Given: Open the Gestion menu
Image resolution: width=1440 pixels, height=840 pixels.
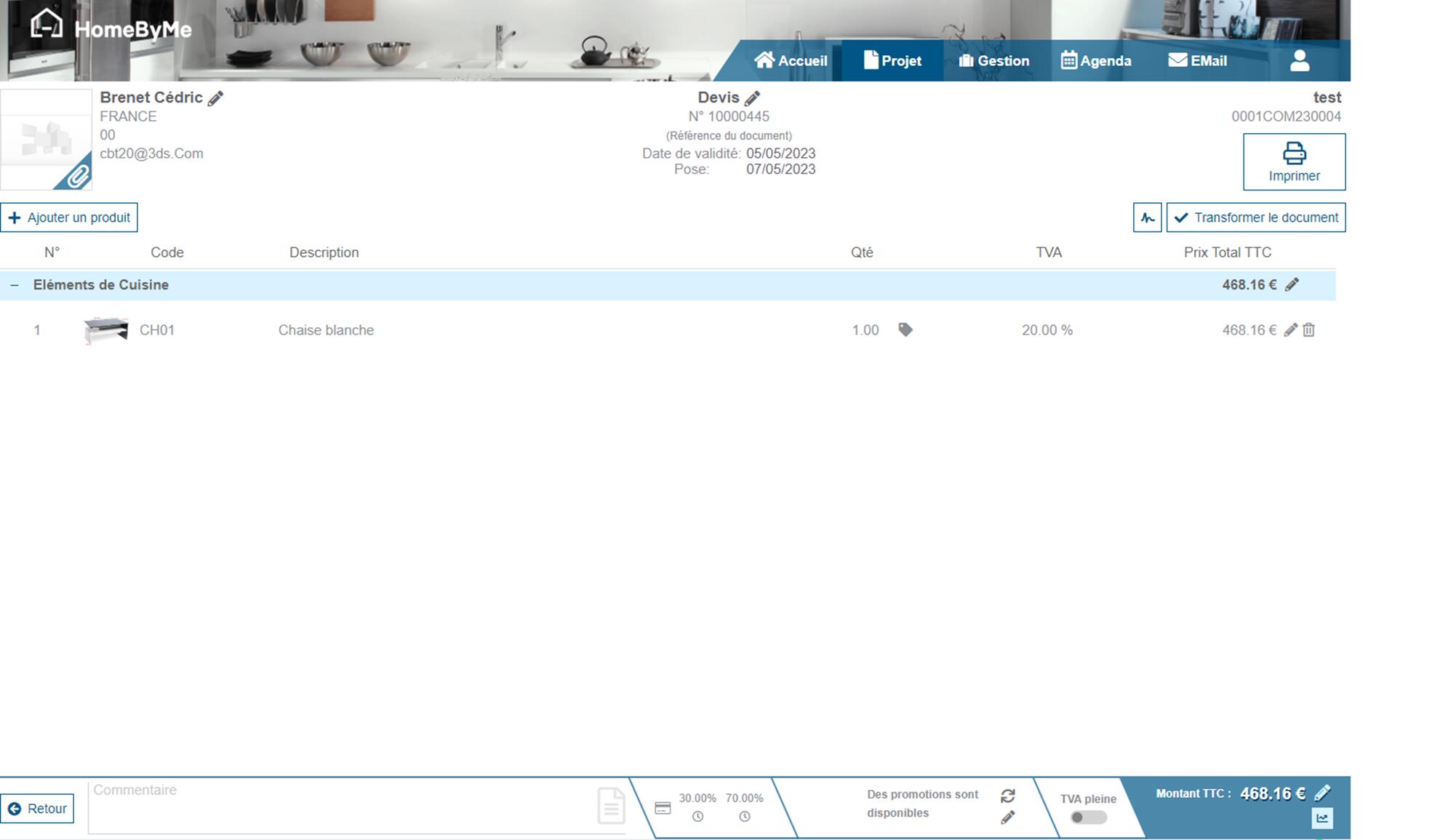Looking at the screenshot, I should (993, 60).
